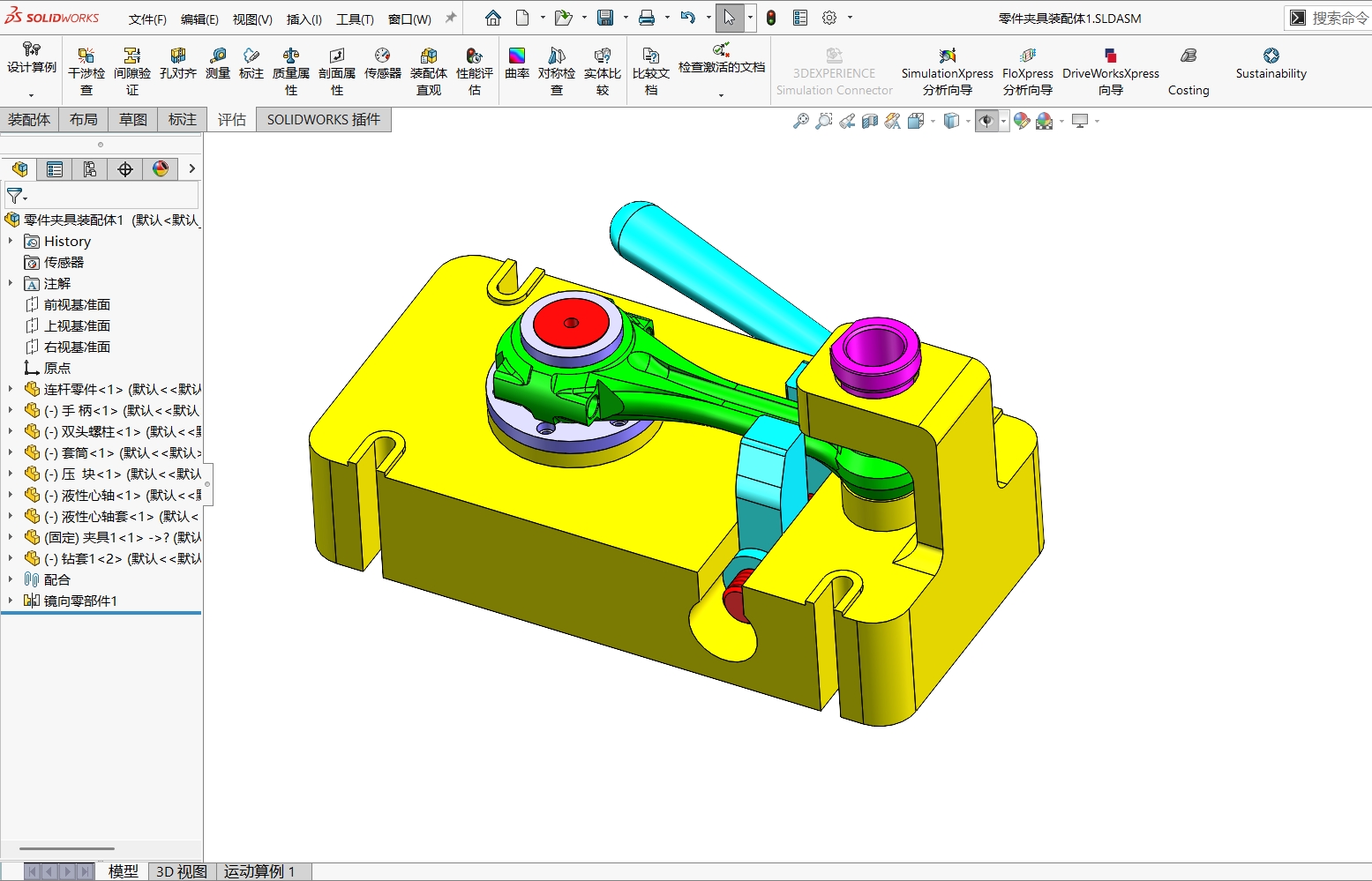Switch to the SOLIDWORKS 插件 tab

coord(324,120)
